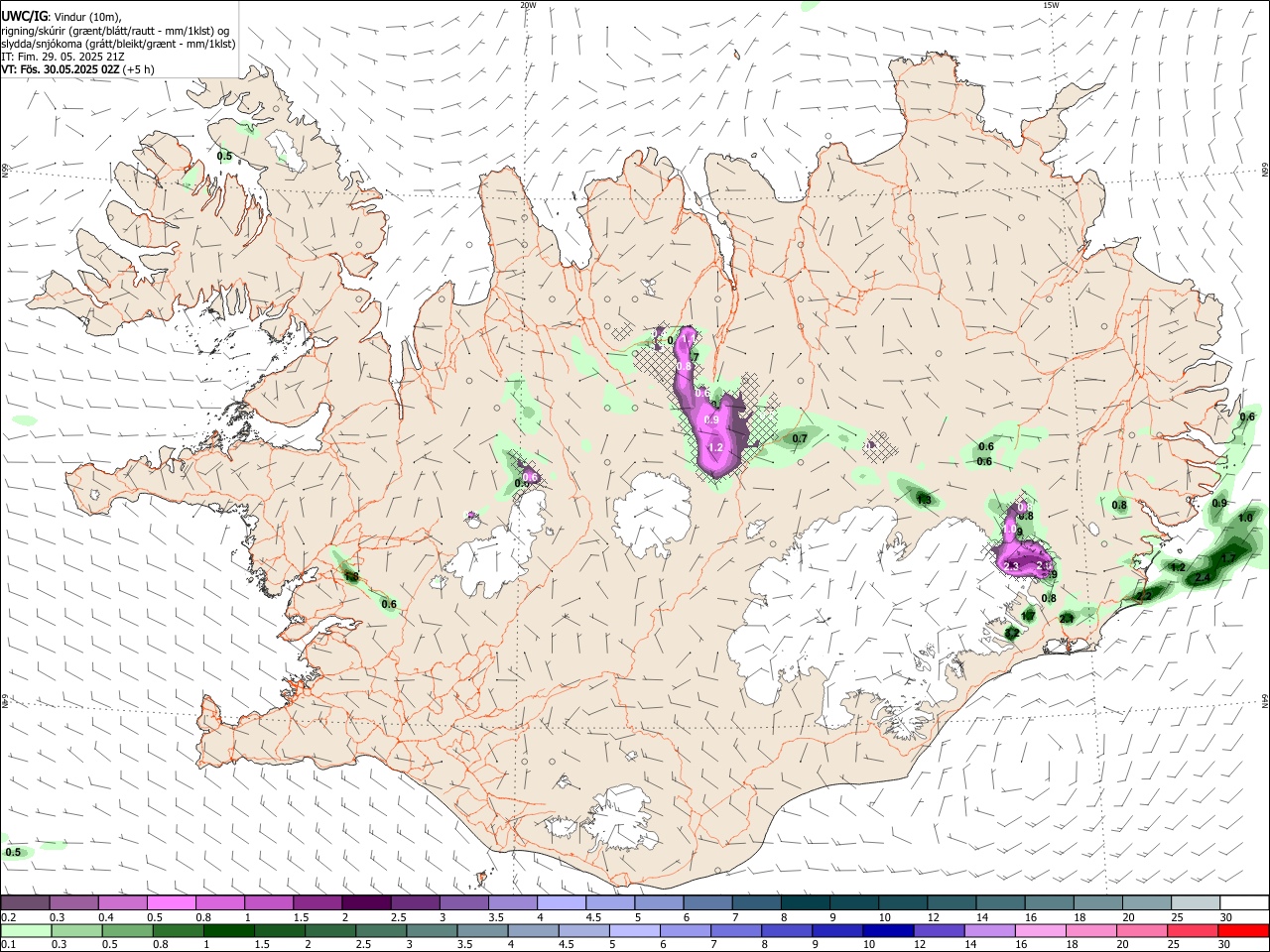Screen dimensions: 1270x952
Task: Click the 0.2 label on the upper snow scale
Action: (8, 917)
